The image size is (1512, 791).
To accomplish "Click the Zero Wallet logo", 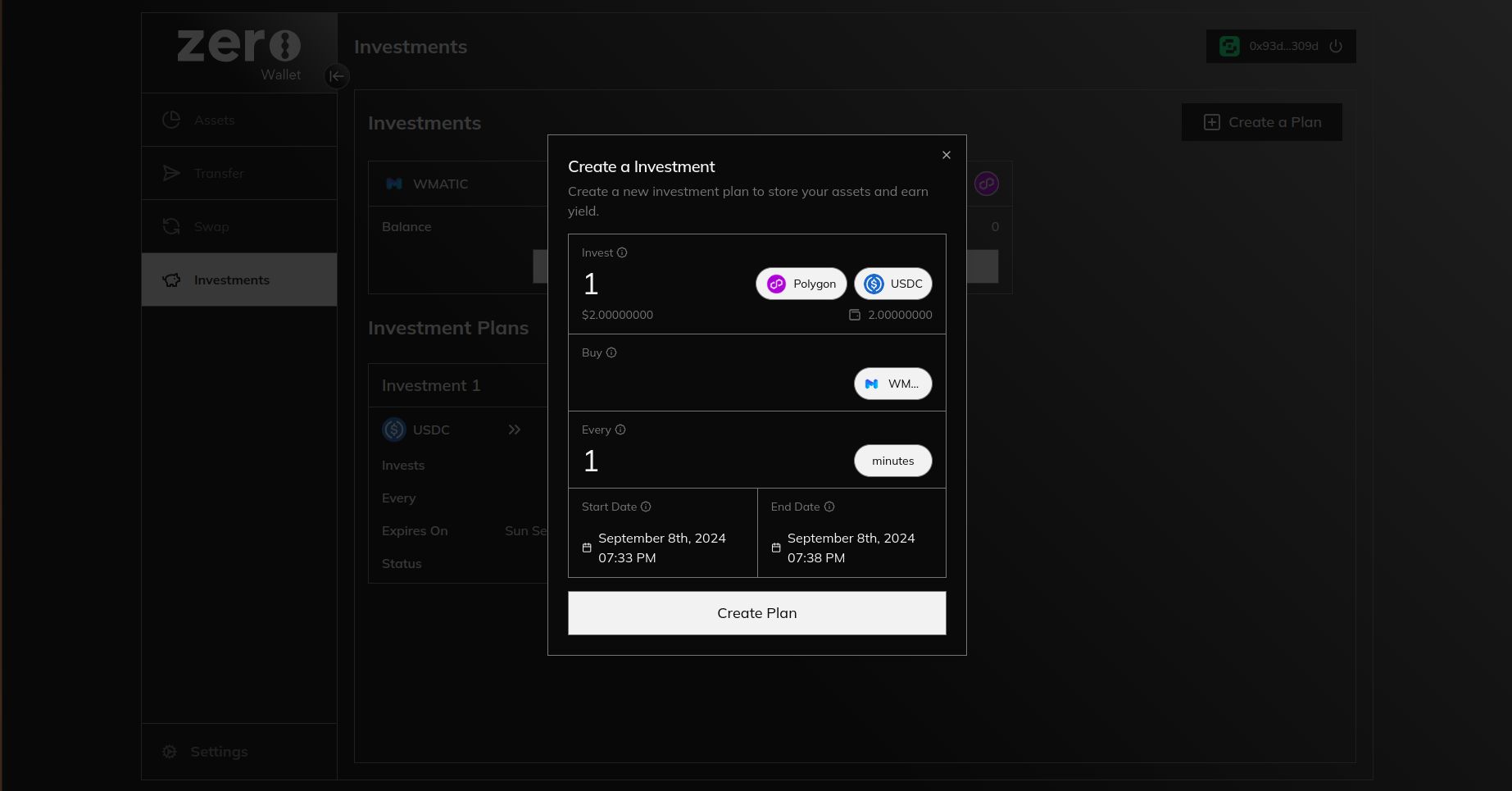I will [x=239, y=54].
